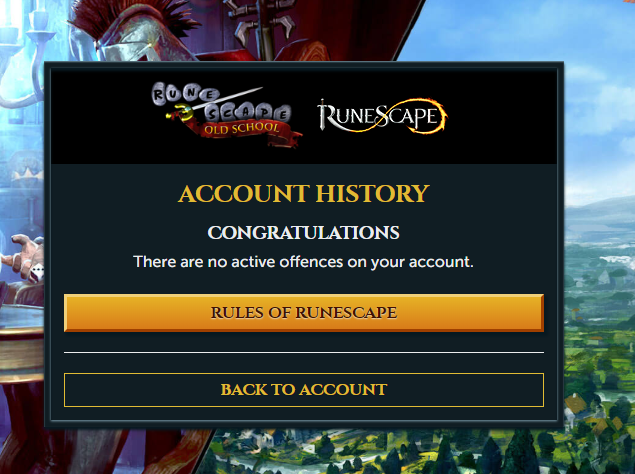
Task: Click the Old School RuneScape logo
Action: 227,115
